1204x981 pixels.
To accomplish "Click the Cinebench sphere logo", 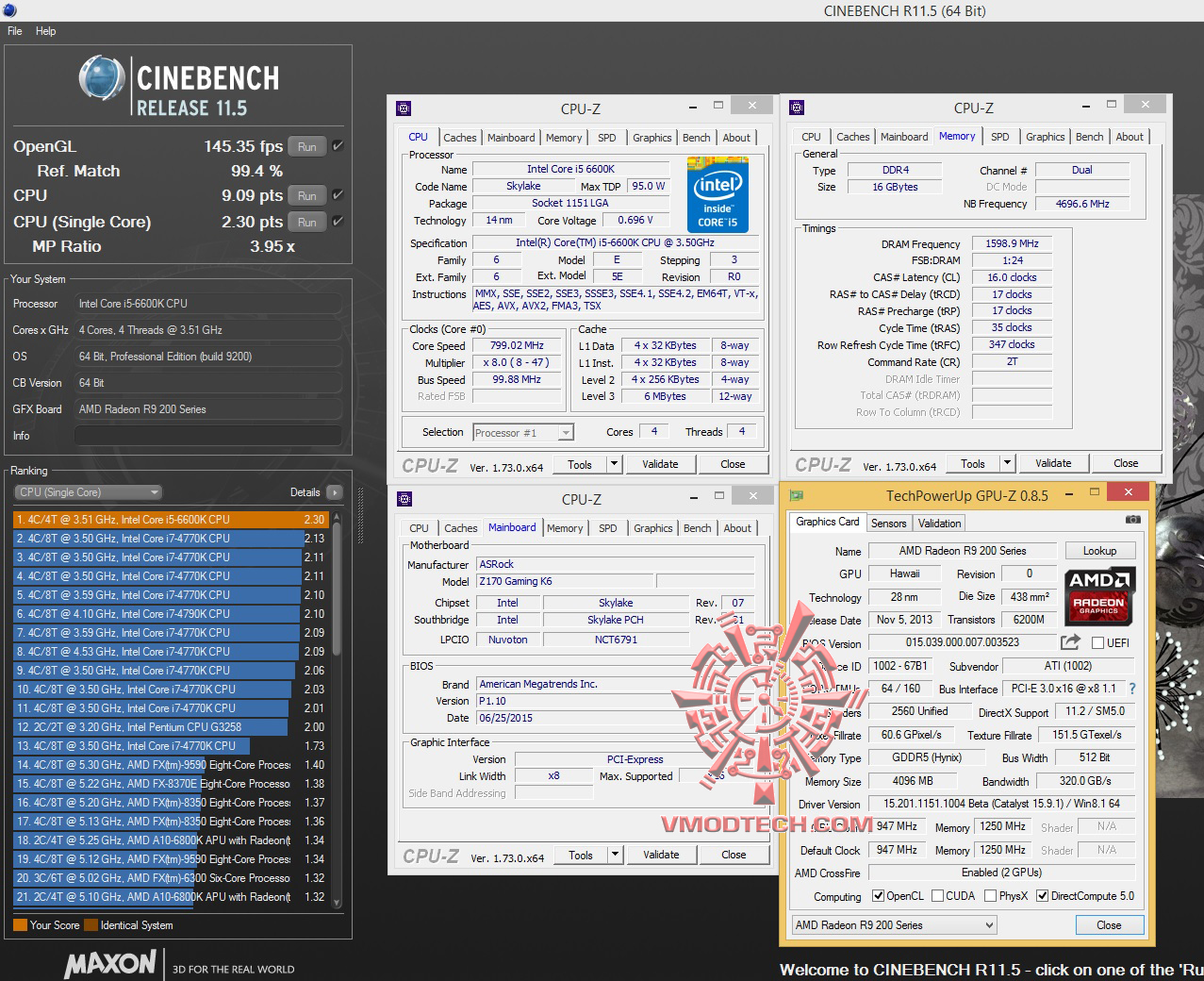I will [x=102, y=77].
